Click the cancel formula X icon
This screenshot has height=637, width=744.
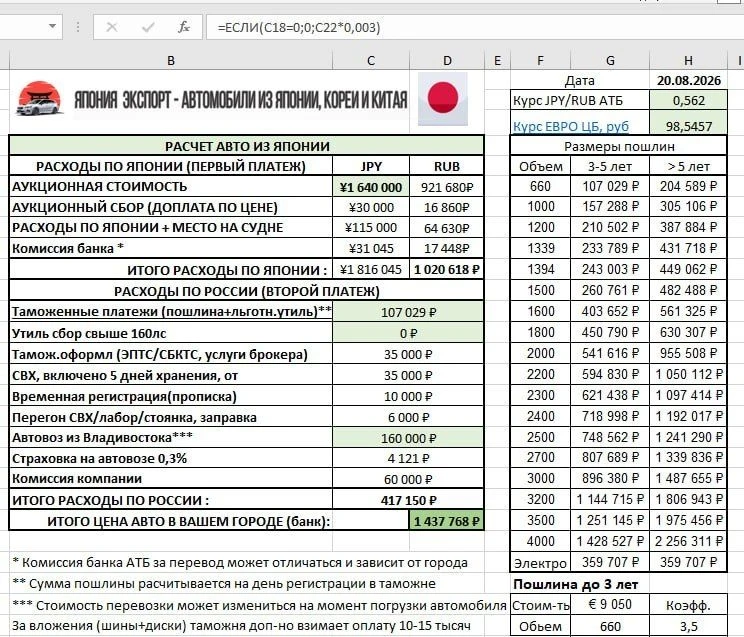(112, 28)
